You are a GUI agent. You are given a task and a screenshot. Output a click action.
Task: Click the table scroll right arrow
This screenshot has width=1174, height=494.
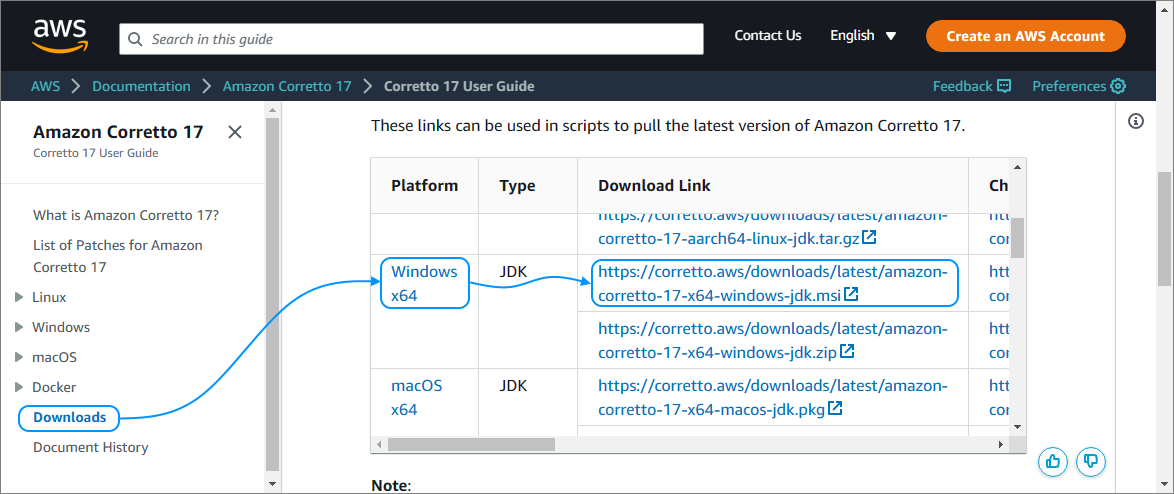coord(1002,445)
